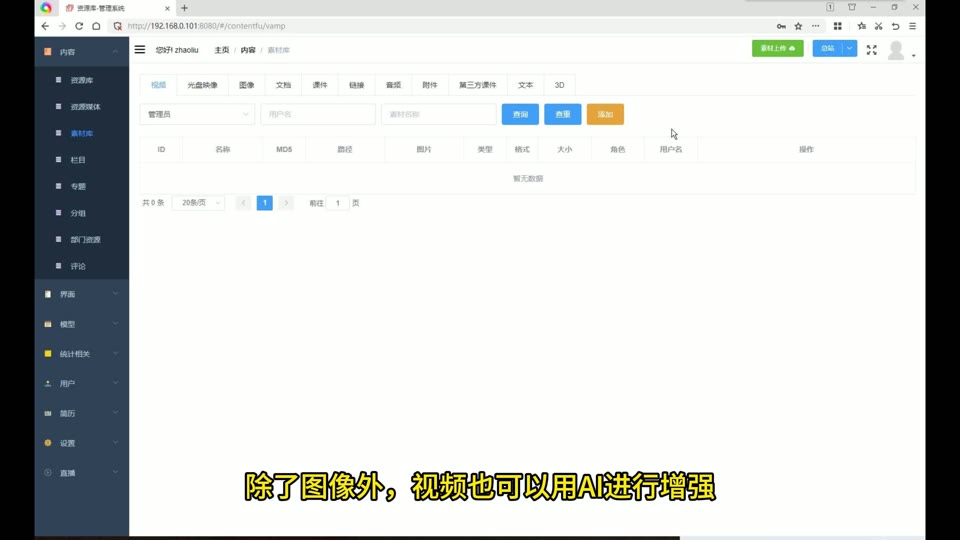Open a new tab with the plus icon
Viewport: 960px width, 540px height.
click(184, 8)
